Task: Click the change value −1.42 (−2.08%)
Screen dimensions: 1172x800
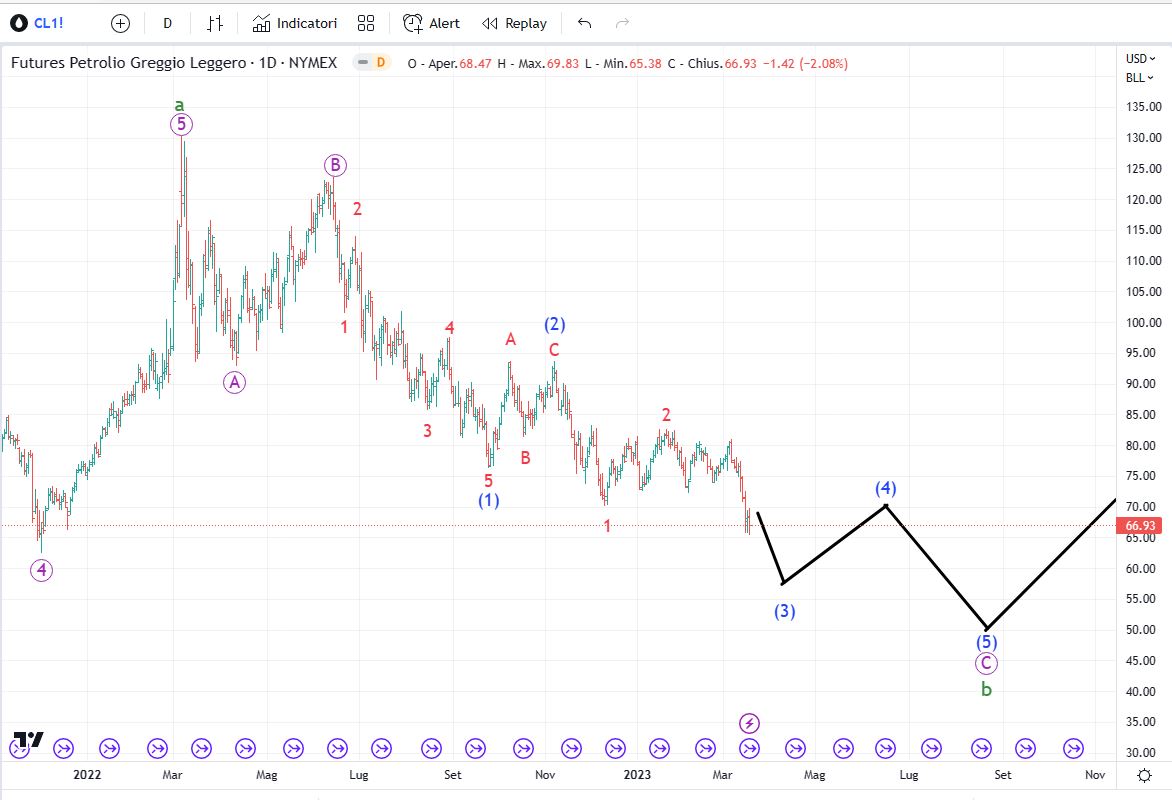Action: click(805, 64)
